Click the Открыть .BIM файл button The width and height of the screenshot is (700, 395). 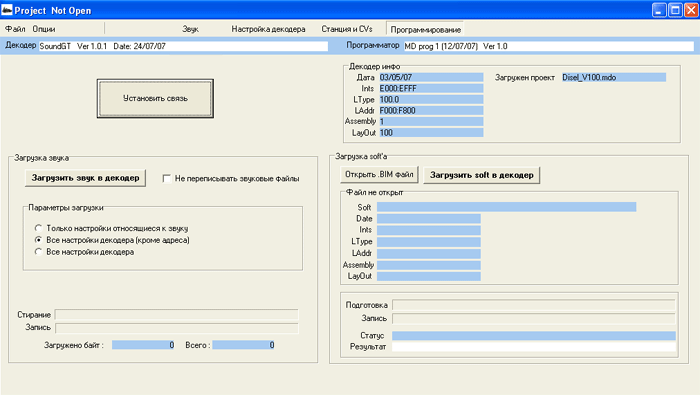click(379, 175)
